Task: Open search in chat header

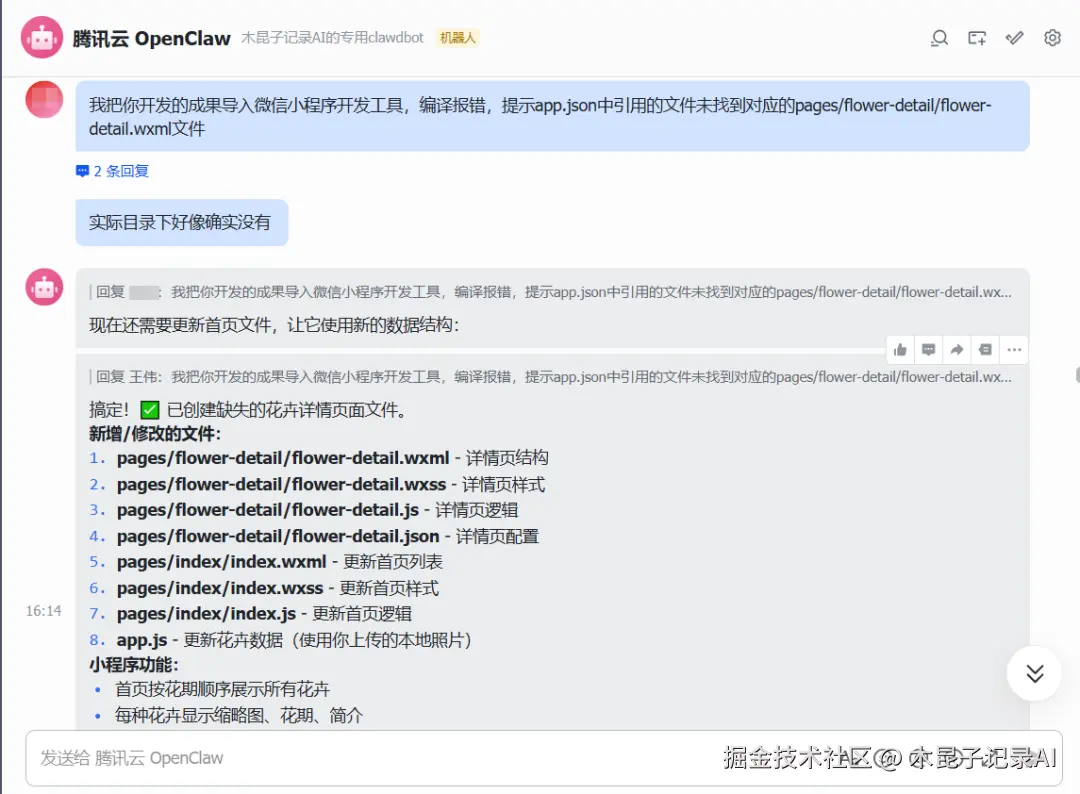Action: pos(939,38)
